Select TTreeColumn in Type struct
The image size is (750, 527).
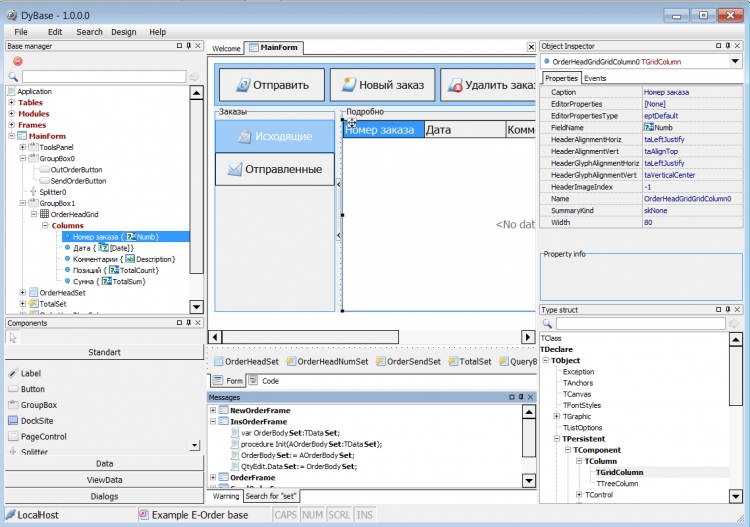coord(617,483)
